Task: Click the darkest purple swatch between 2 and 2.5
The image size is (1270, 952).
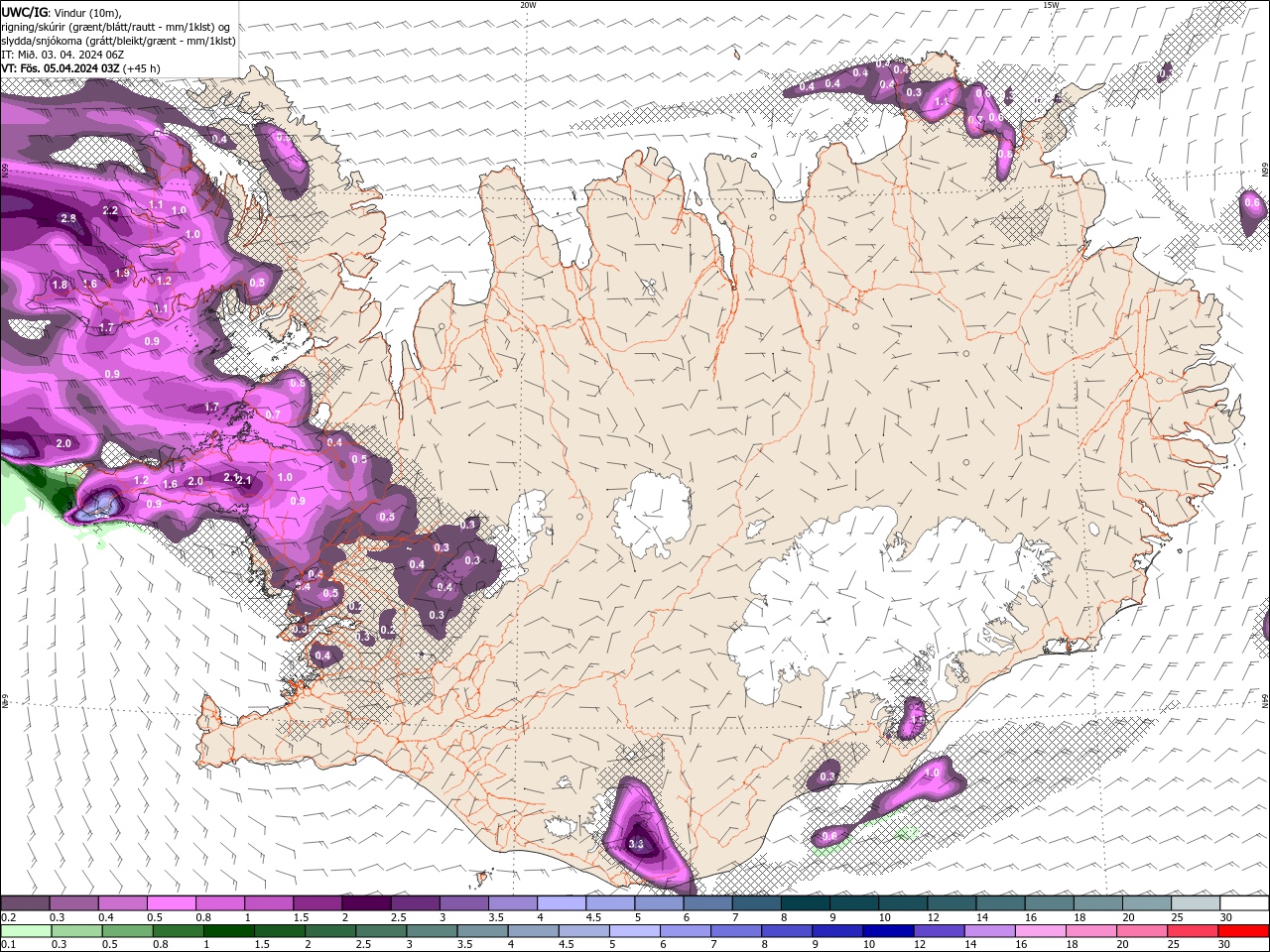Action: click(366, 903)
